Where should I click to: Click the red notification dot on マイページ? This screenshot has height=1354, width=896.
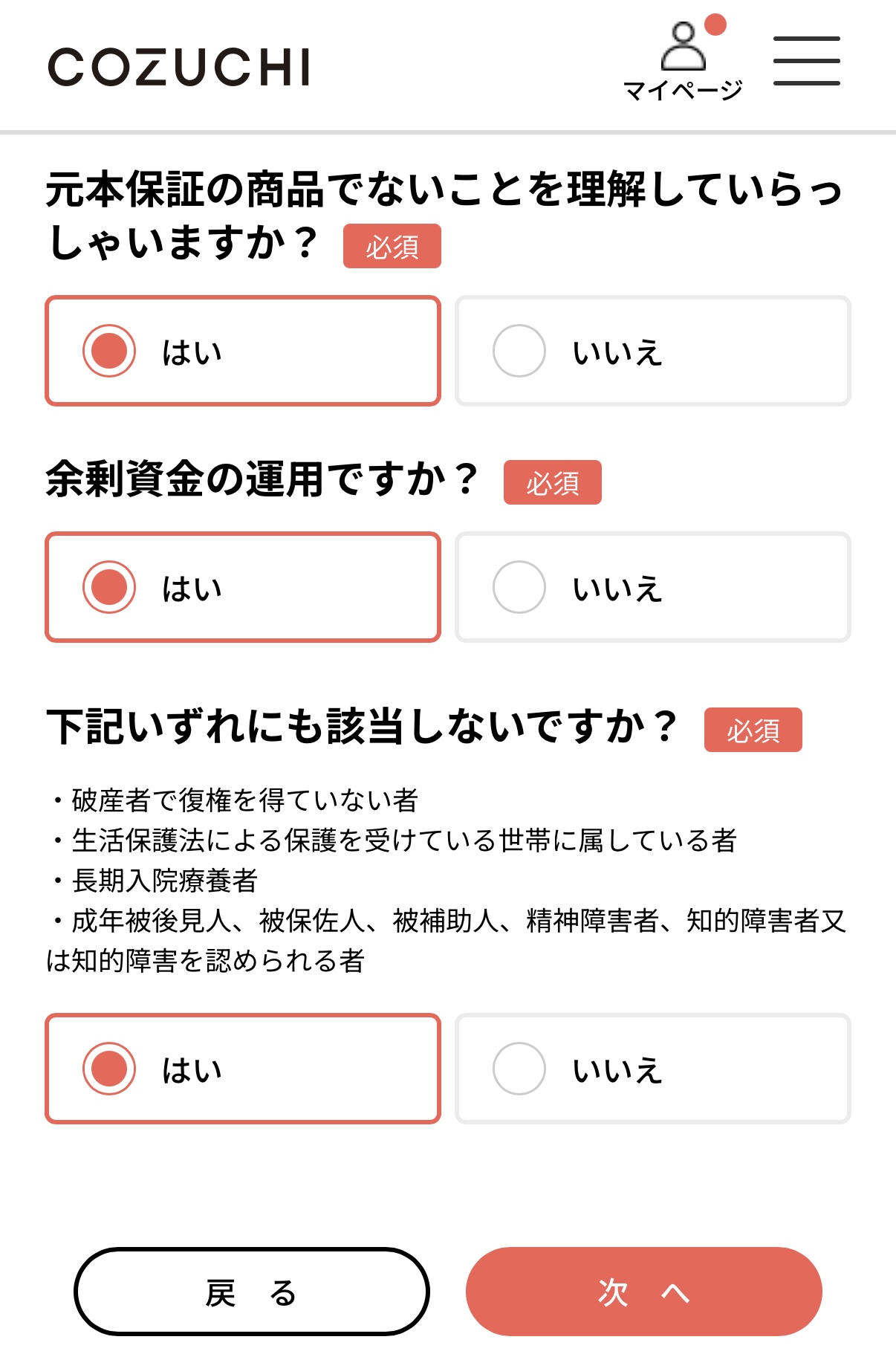pyautogui.click(x=715, y=25)
